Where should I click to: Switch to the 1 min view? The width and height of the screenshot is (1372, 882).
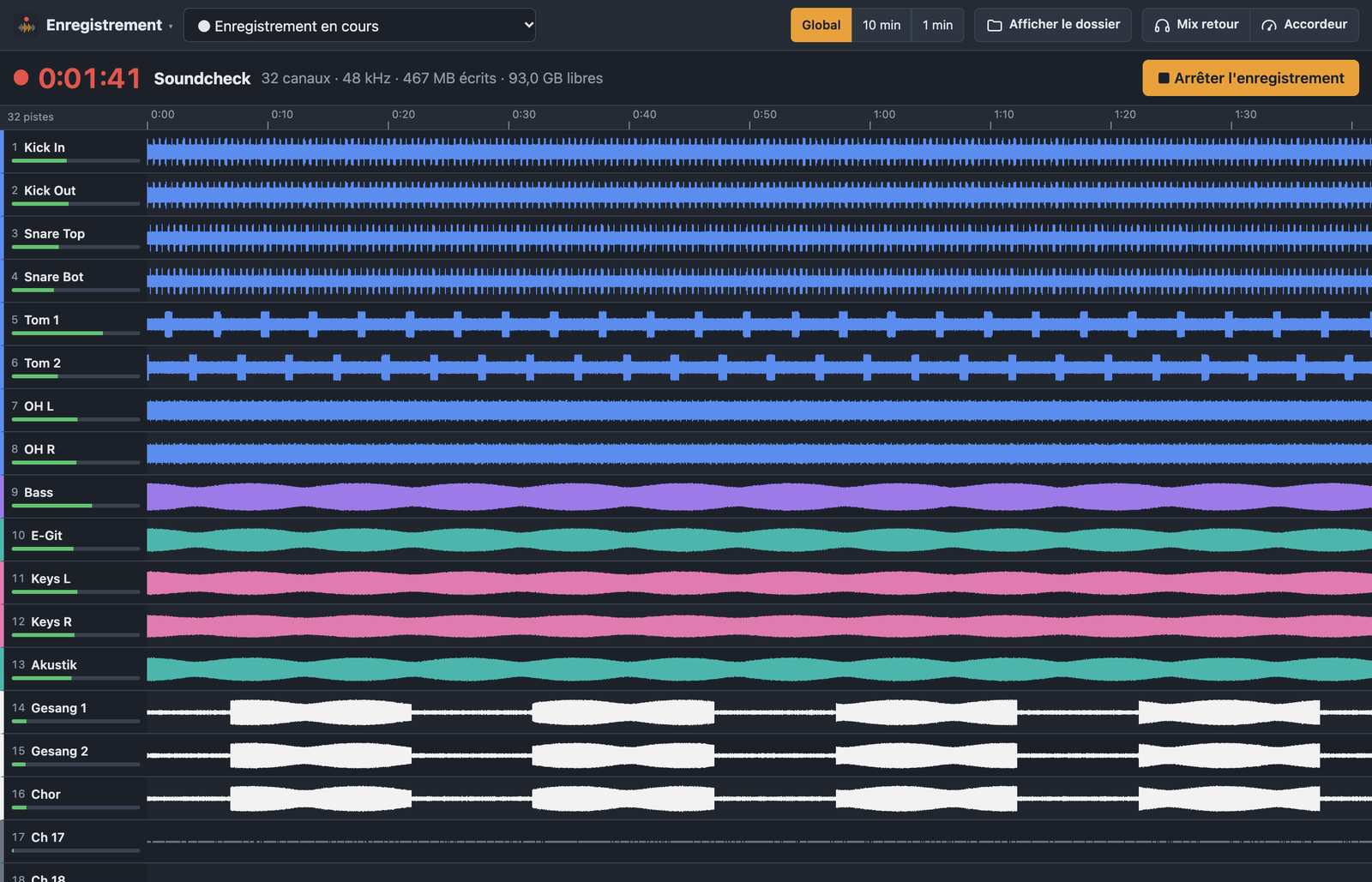[x=937, y=25]
